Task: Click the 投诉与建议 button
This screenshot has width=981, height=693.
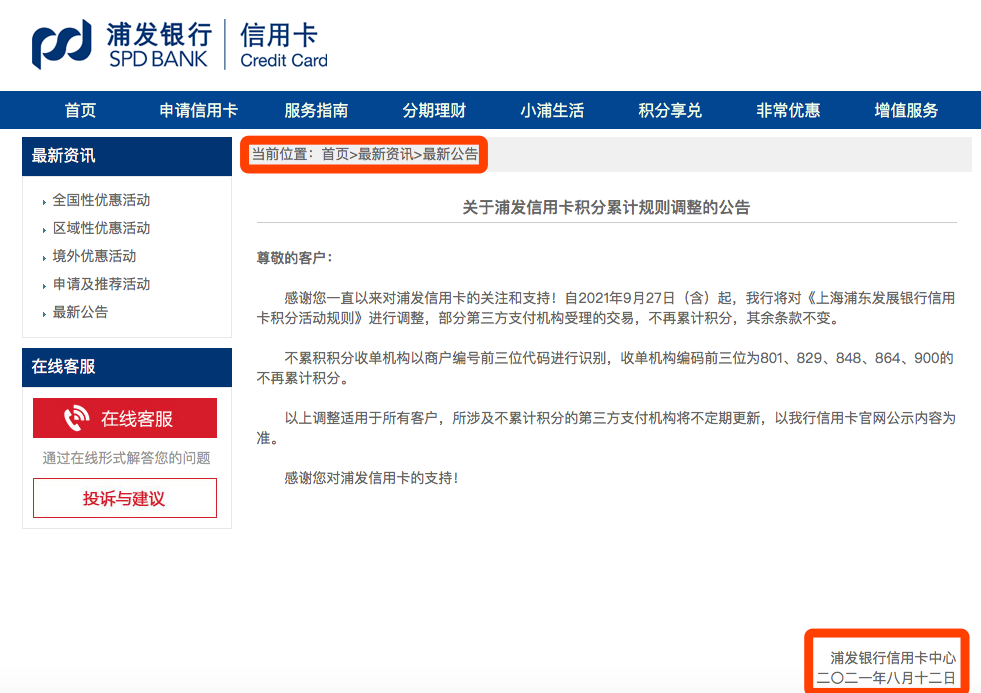Action: (125, 498)
